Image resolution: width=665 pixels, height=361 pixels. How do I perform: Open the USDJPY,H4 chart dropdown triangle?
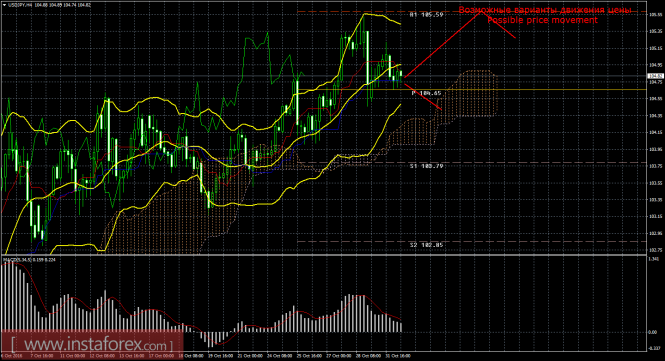[x=4, y=5]
